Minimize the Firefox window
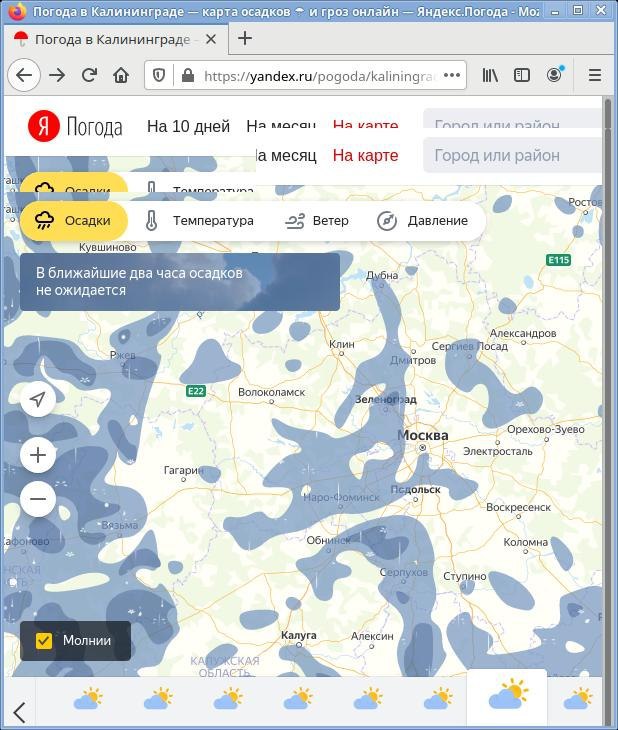The height and width of the screenshot is (730, 618). 554,12
